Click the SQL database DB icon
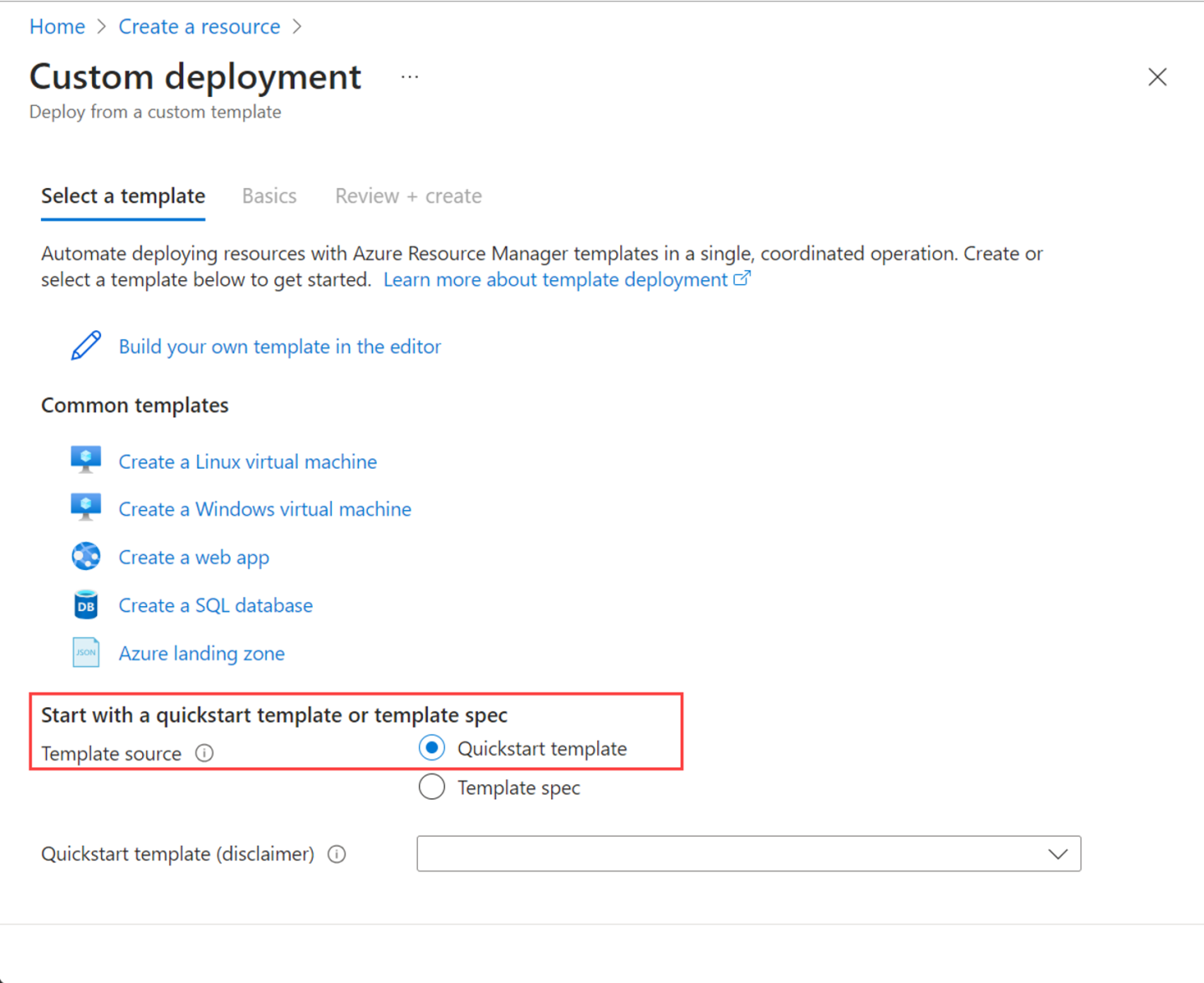The width and height of the screenshot is (1204, 983). [86, 604]
